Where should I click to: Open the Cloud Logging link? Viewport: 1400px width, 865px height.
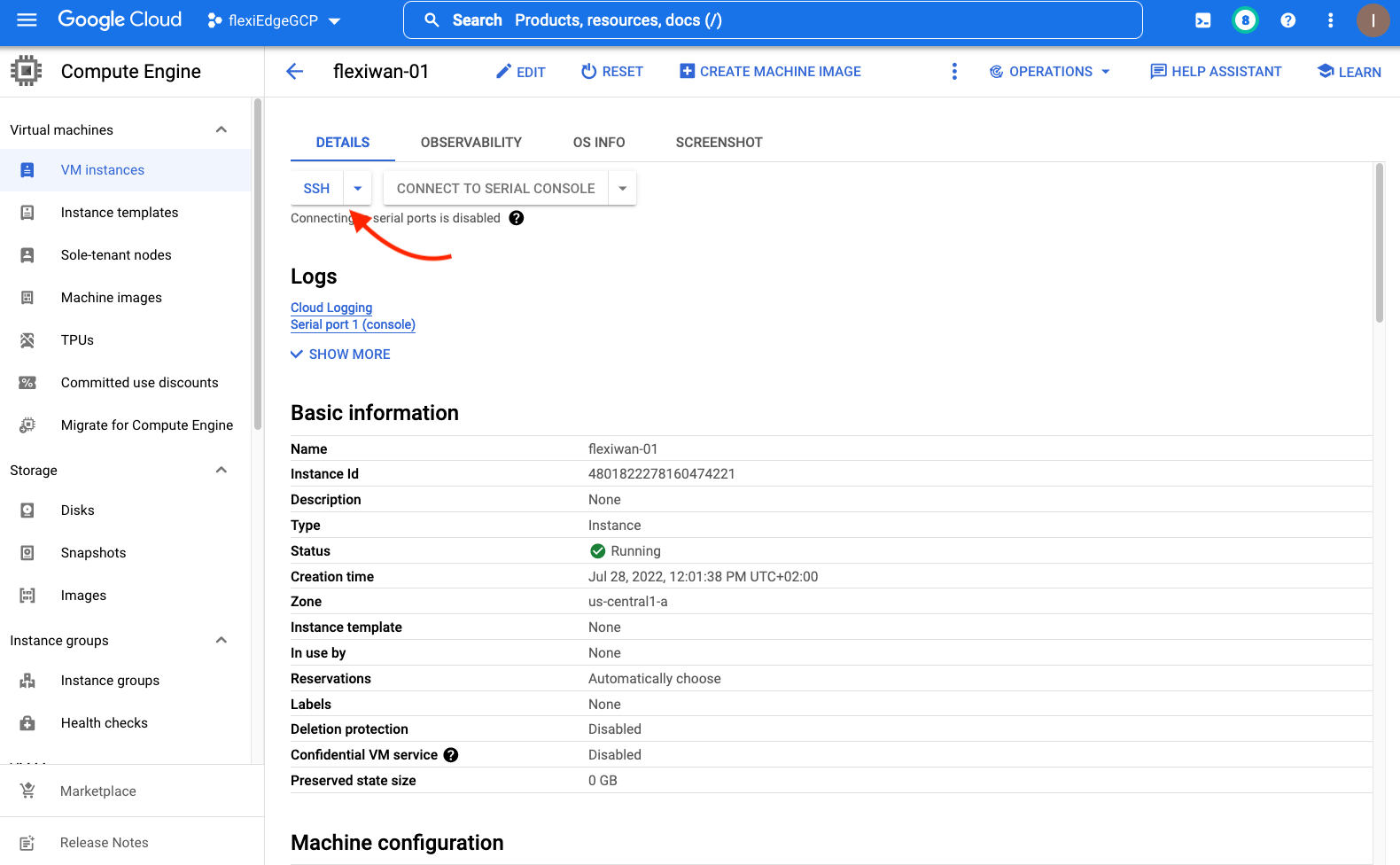[331, 308]
